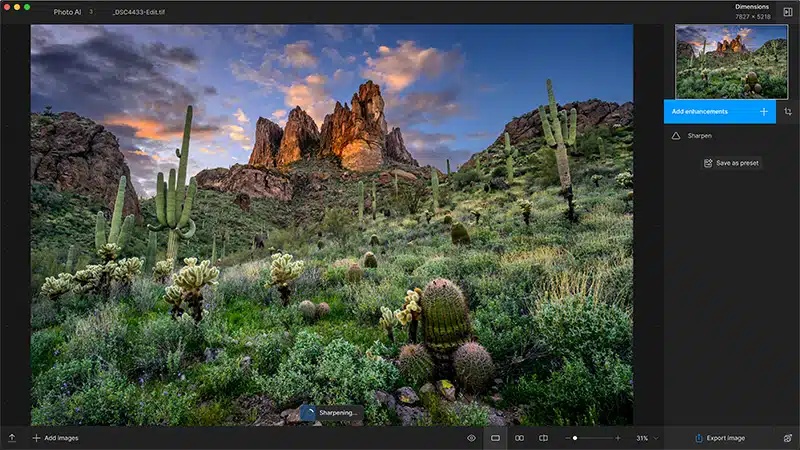The height and width of the screenshot is (450, 800).
Task: Click the _DSC4433-Edit.tif file name
Action: [139, 12]
